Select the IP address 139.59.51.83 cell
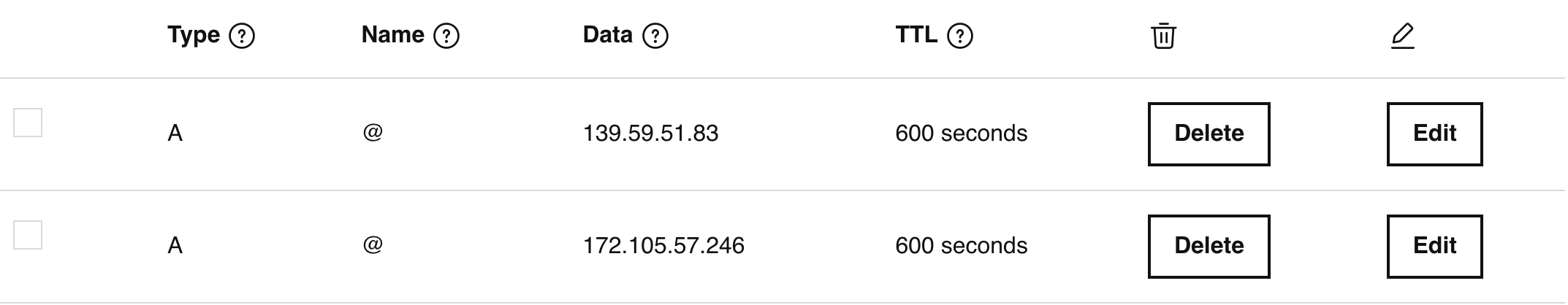1568x305 pixels. tap(650, 134)
